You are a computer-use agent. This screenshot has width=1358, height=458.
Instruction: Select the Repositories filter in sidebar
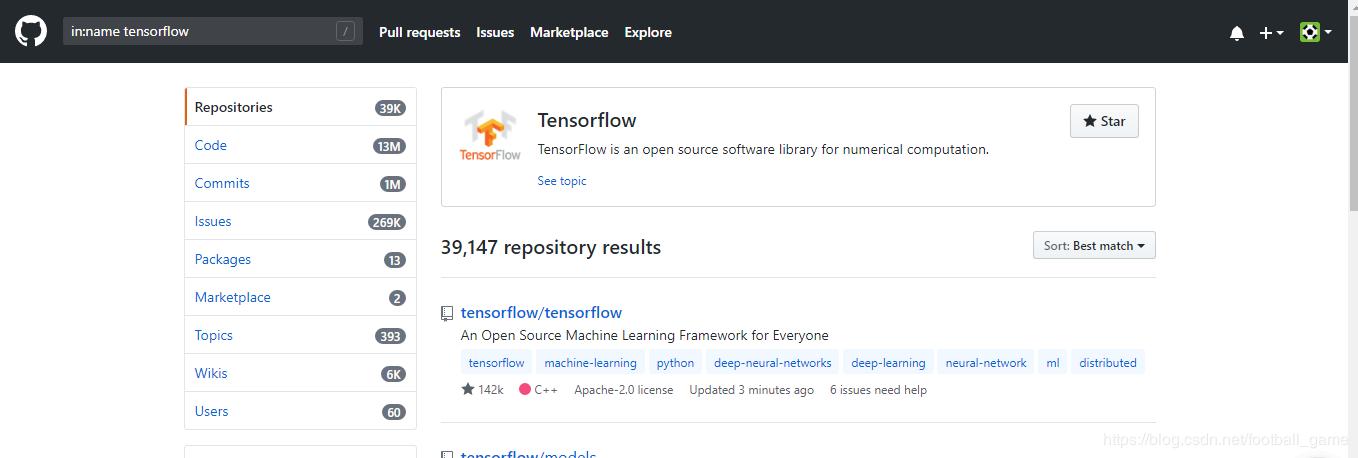[300, 107]
